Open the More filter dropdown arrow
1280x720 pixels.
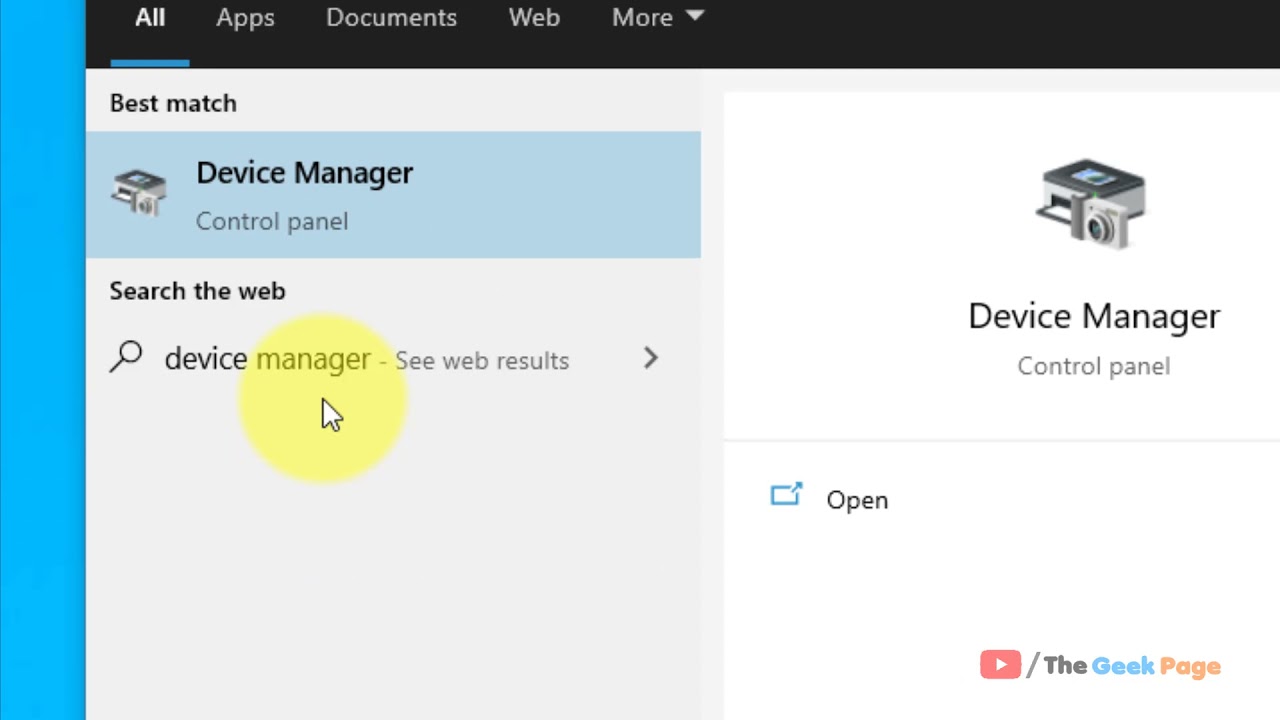[x=696, y=16]
